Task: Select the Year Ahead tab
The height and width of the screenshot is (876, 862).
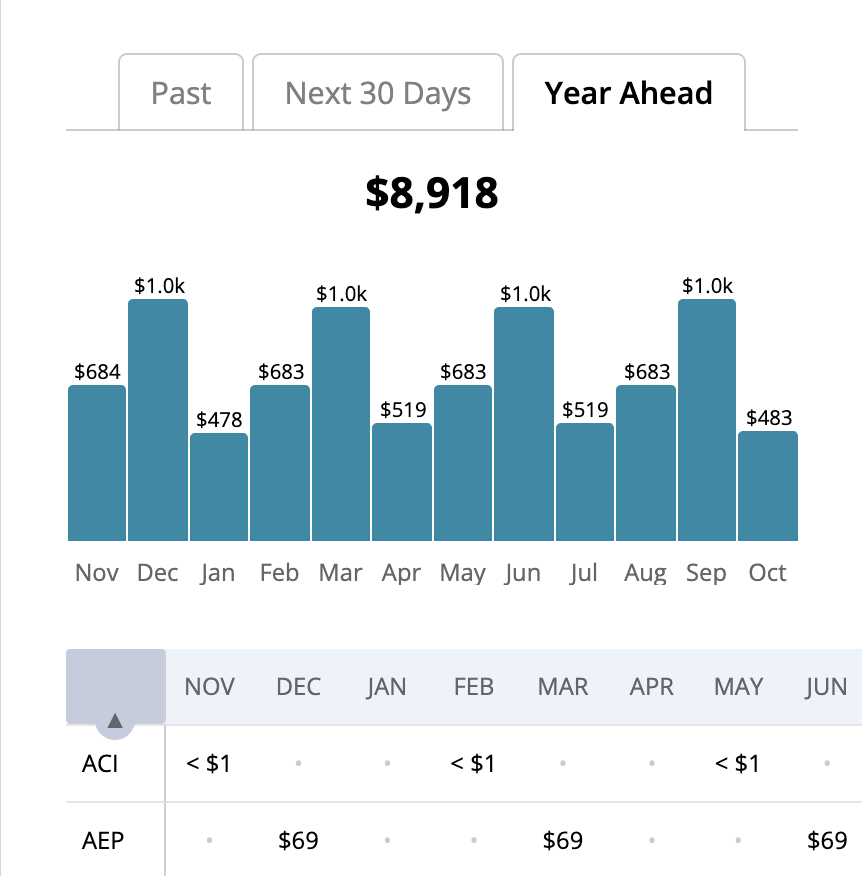Action: (x=628, y=93)
